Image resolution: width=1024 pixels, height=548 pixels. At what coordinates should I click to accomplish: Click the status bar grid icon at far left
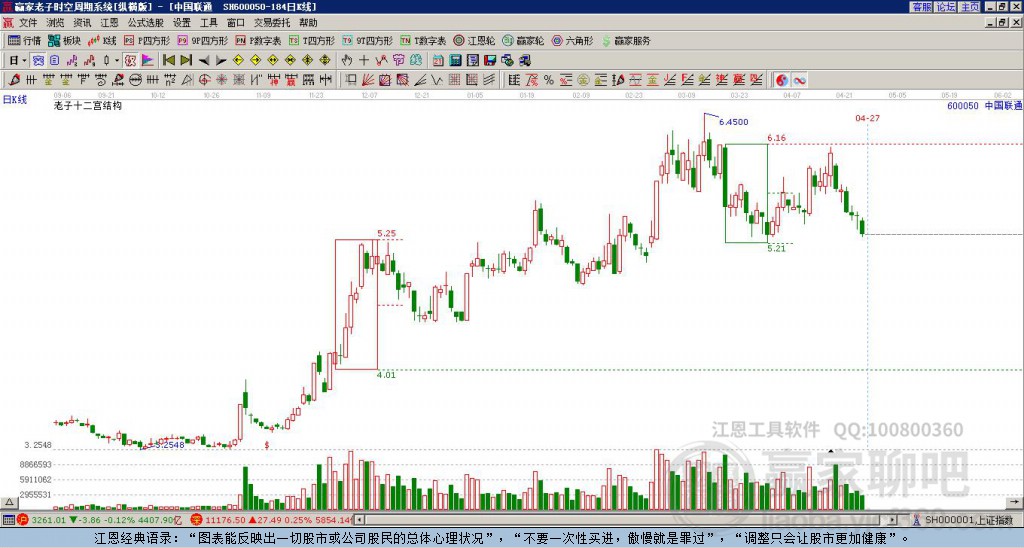click(x=8, y=520)
